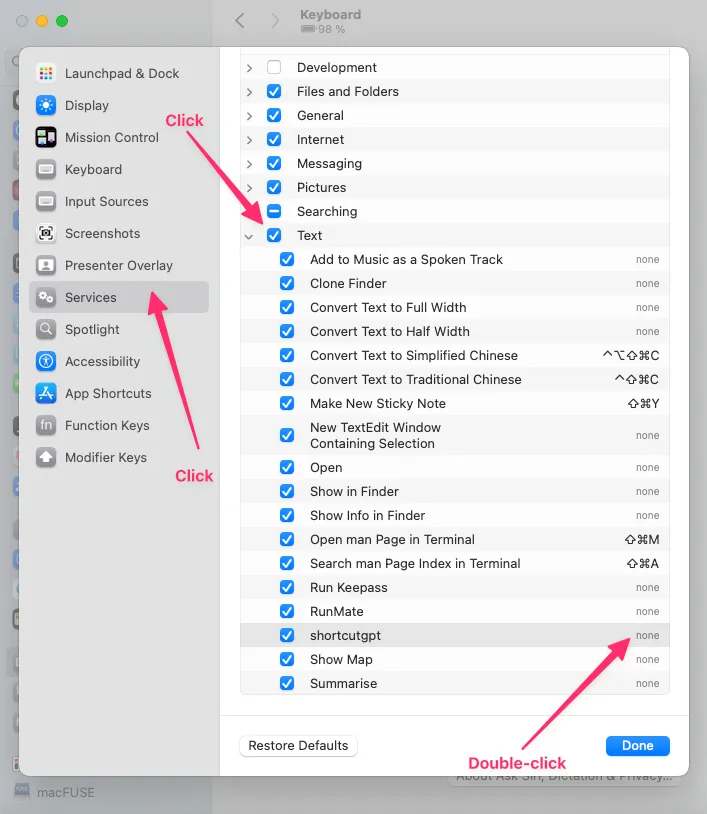Expand the Messaging group
Viewport: 707px width, 814px height.
click(x=250, y=164)
